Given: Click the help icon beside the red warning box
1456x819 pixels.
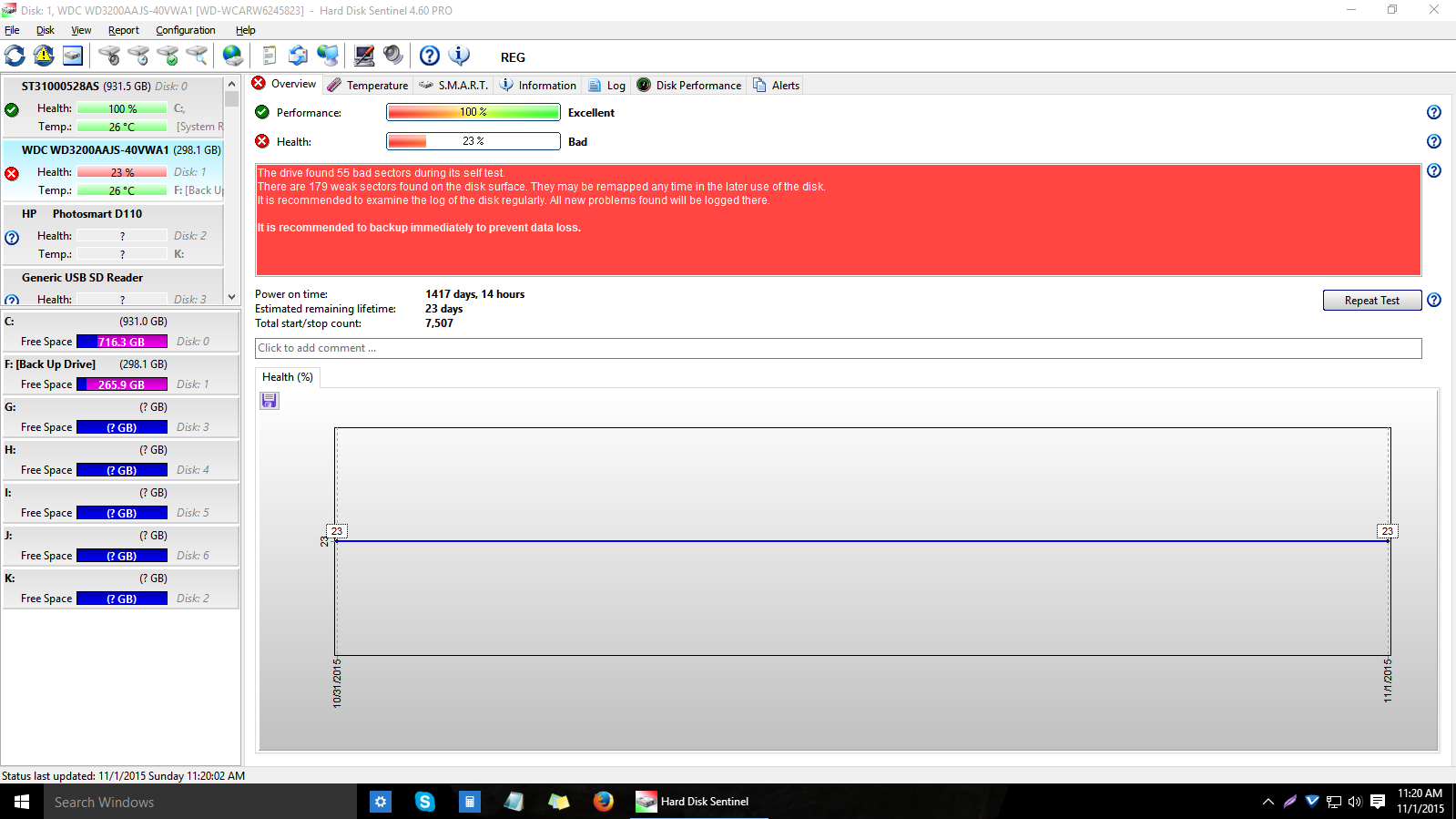Looking at the screenshot, I should (1434, 170).
